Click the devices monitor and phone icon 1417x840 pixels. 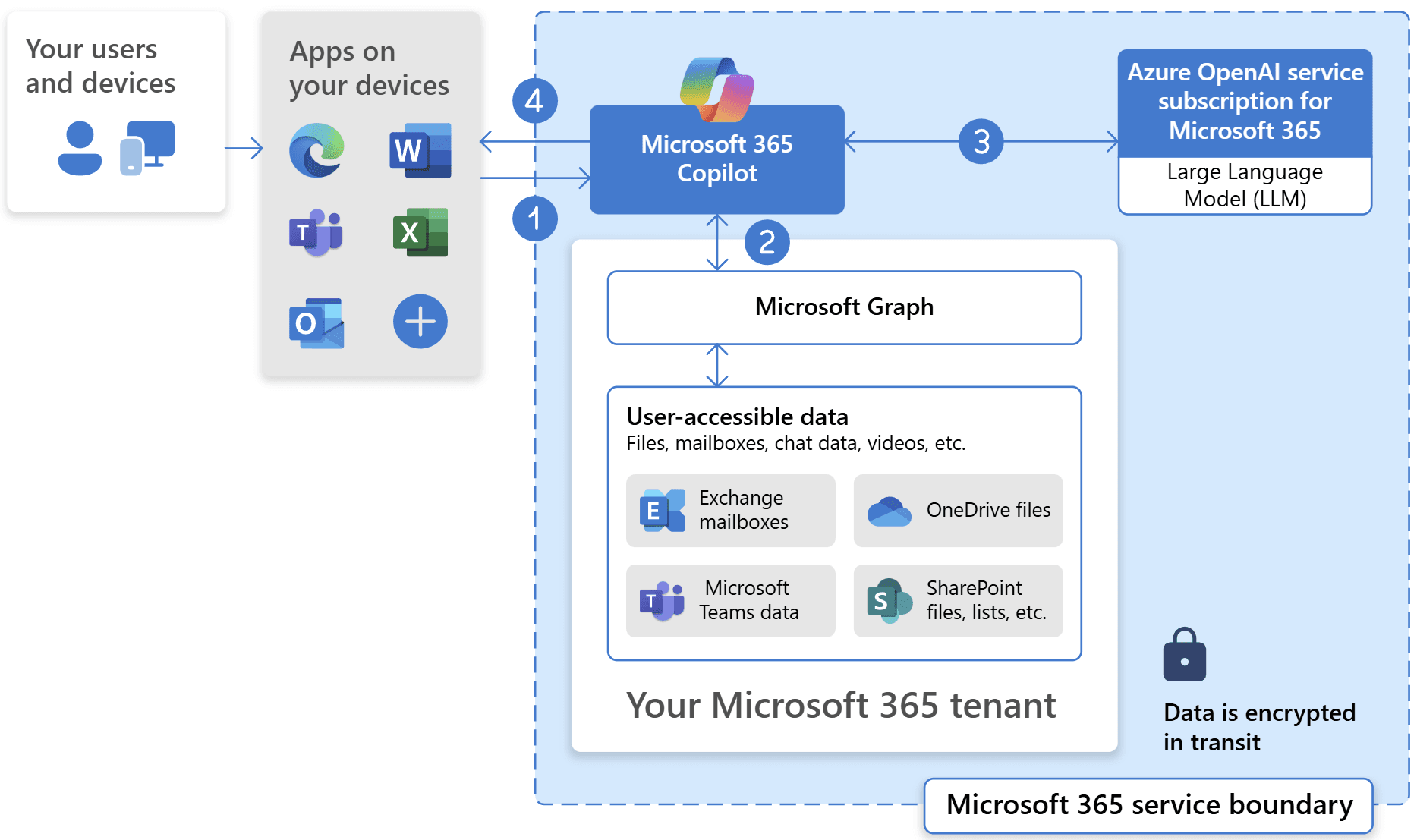point(147,148)
